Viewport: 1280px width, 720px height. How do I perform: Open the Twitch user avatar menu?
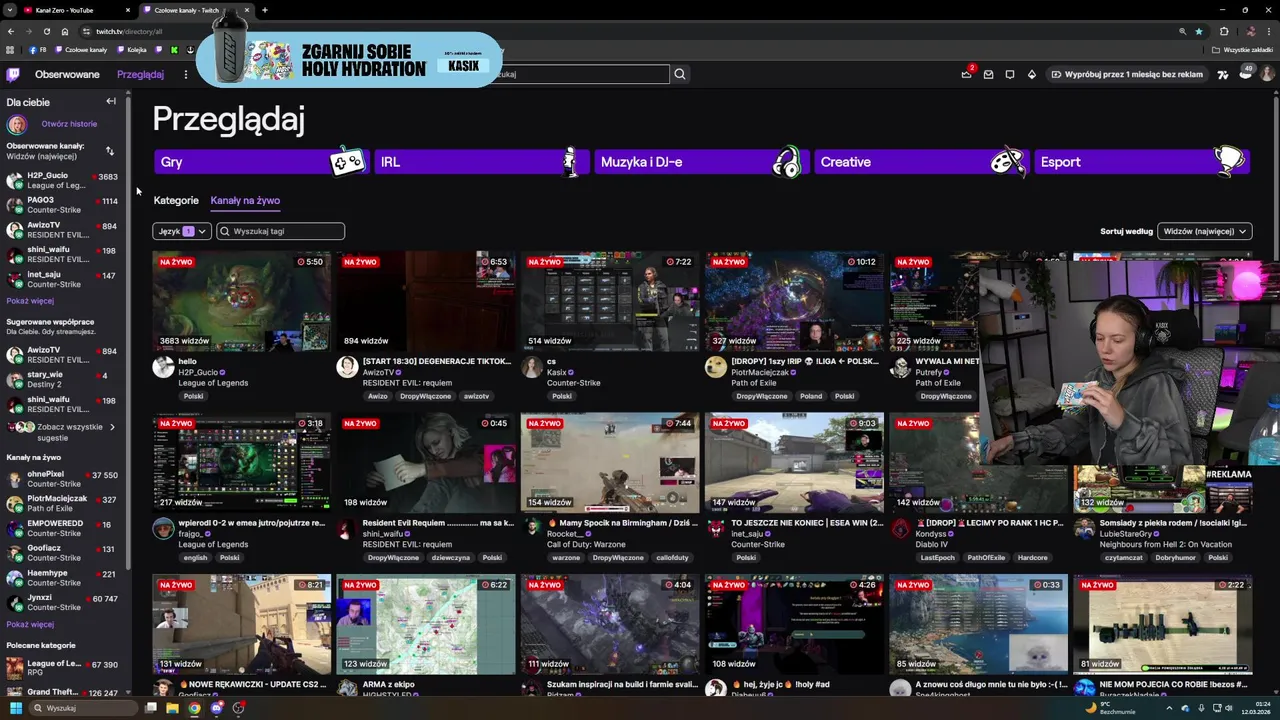[x=1267, y=74]
